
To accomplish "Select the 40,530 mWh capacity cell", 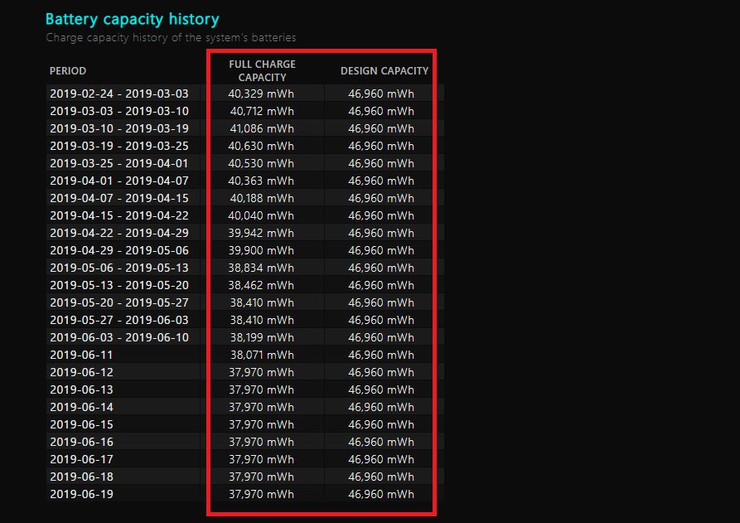I will tap(261, 163).
